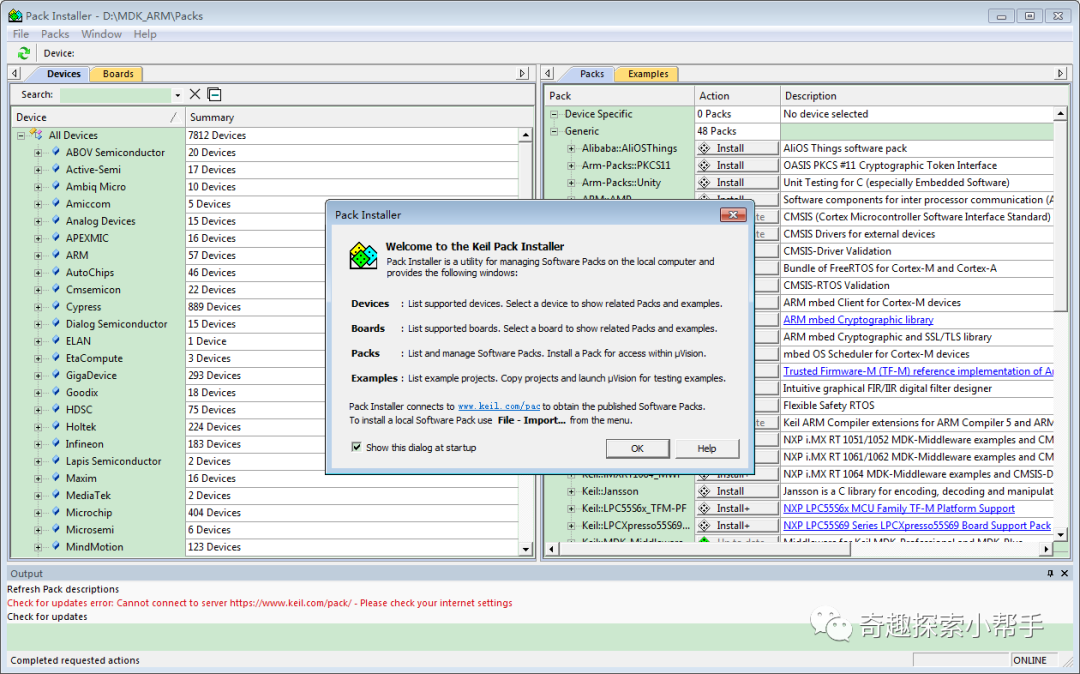Switch to the Examples tab
This screenshot has height=674, width=1080.
[647, 74]
